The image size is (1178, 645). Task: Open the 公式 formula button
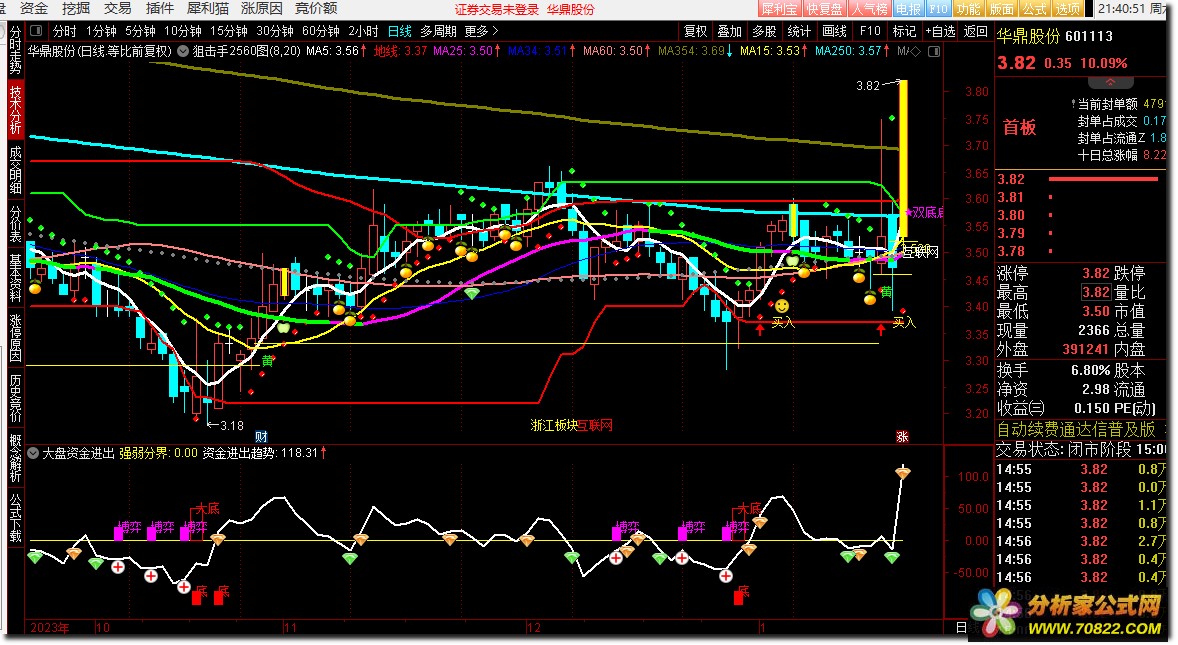click(1035, 9)
